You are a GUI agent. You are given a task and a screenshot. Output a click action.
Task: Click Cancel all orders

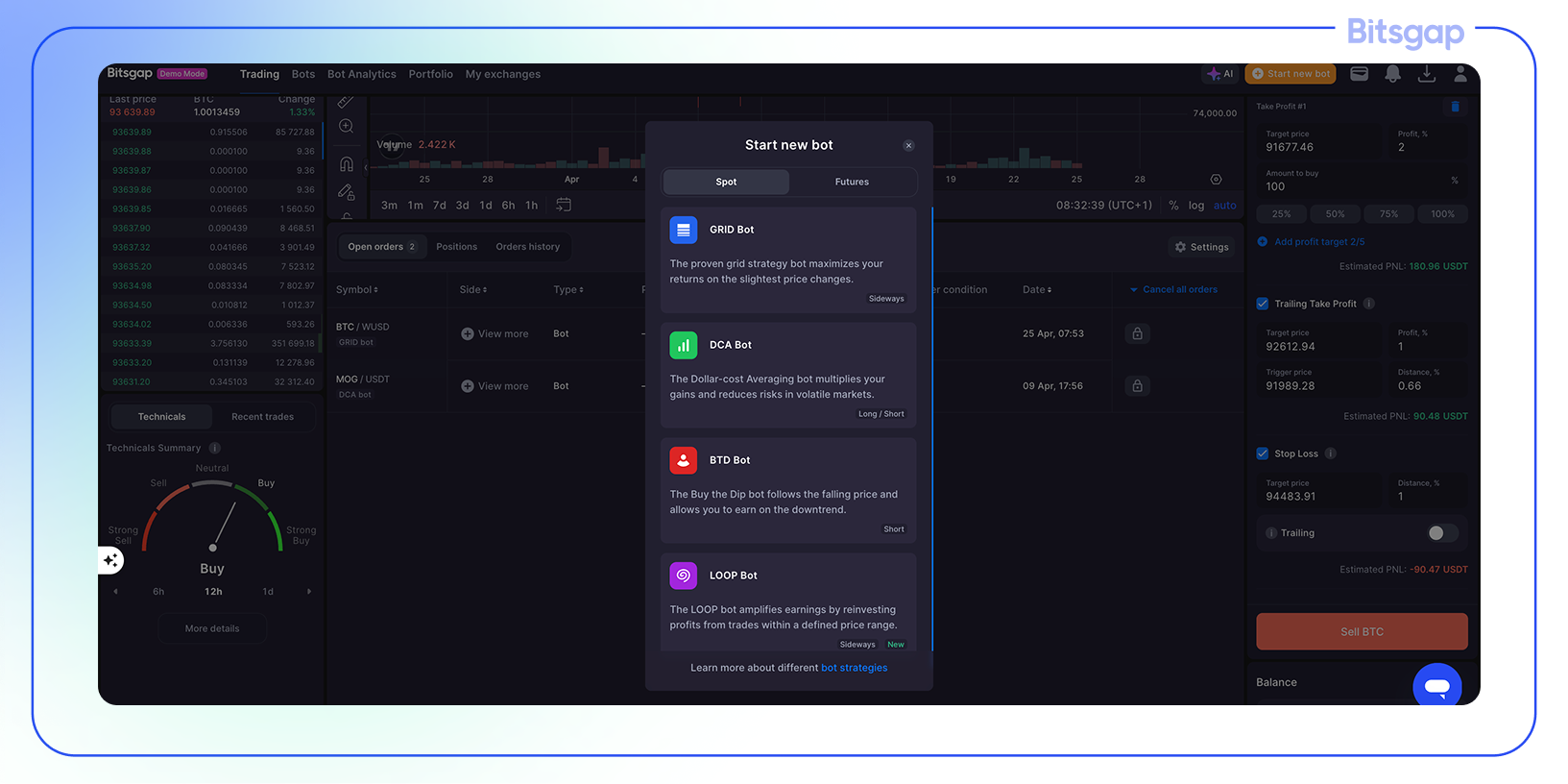tap(1173, 289)
